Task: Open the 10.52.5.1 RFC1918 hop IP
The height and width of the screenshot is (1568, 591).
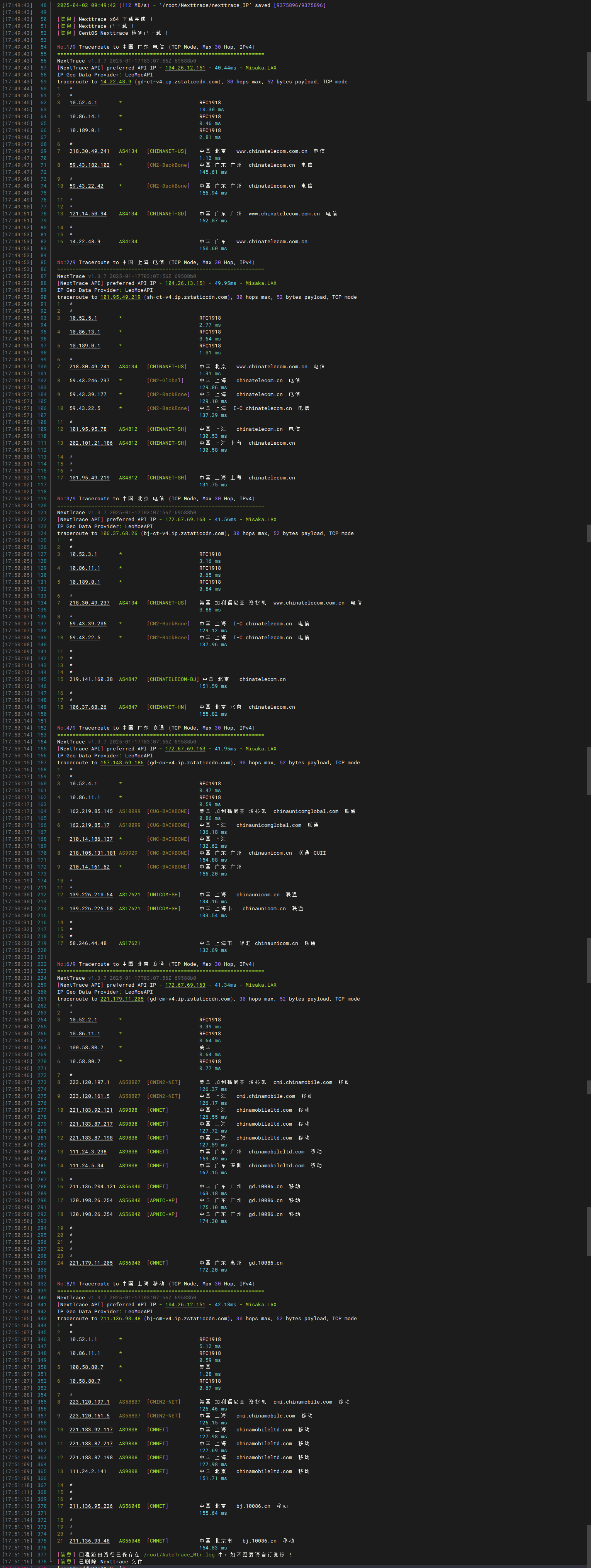Action: coord(83,318)
